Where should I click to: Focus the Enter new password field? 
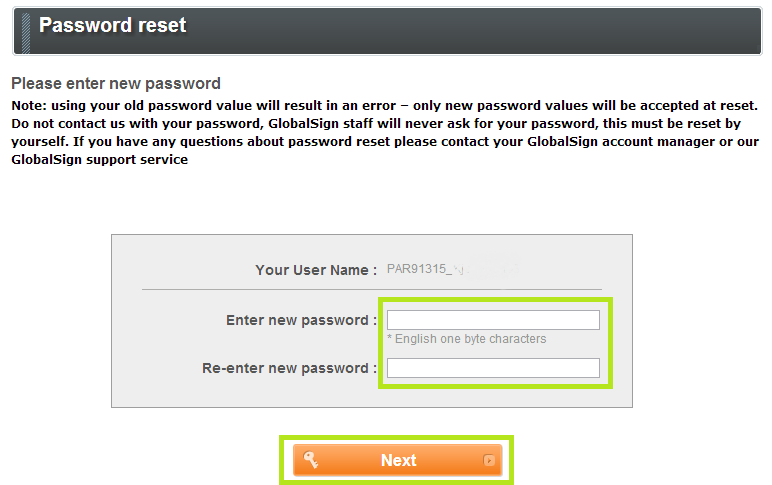coord(493,320)
